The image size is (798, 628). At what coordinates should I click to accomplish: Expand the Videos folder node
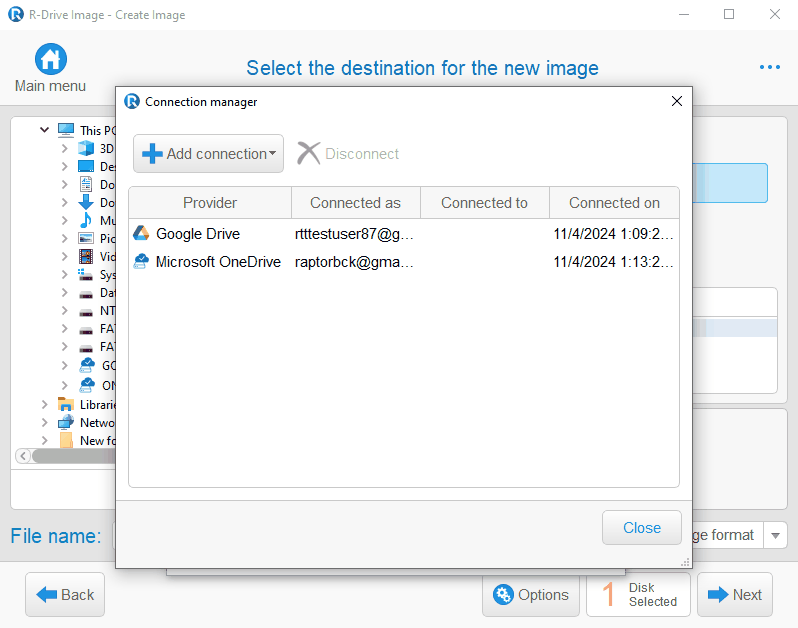(x=64, y=256)
